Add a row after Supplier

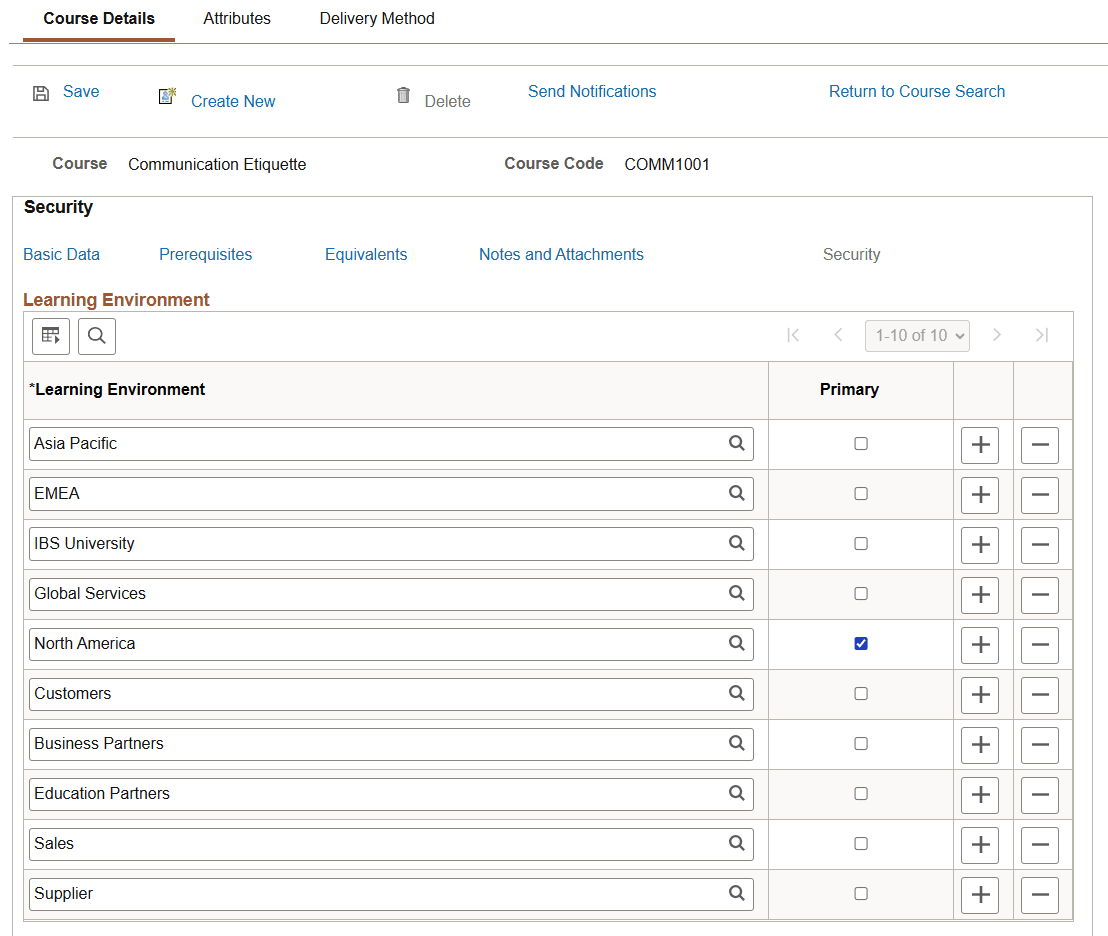[x=980, y=895]
